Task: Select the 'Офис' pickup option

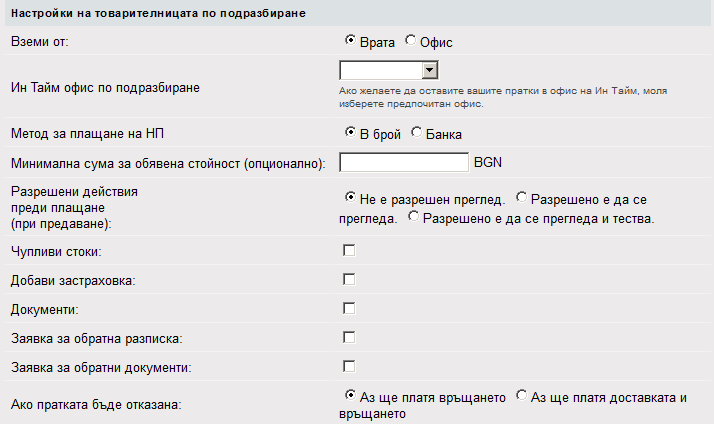Action: pyautogui.click(x=410, y=40)
